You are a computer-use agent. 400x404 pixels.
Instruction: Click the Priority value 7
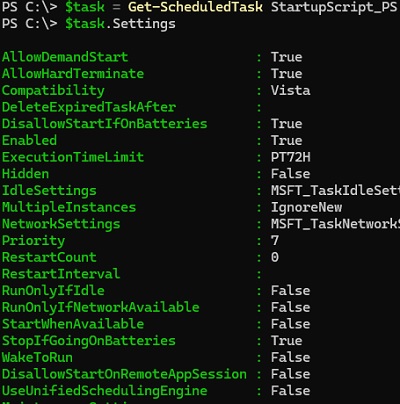click(x=275, y=241)
